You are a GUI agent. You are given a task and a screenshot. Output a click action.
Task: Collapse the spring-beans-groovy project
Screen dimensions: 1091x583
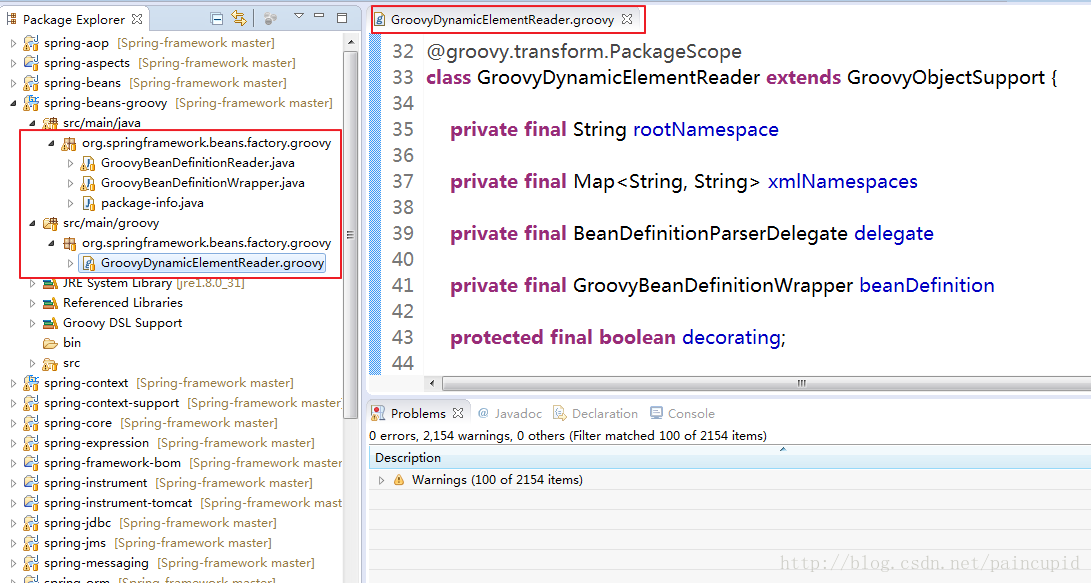(x=13, y=103)
